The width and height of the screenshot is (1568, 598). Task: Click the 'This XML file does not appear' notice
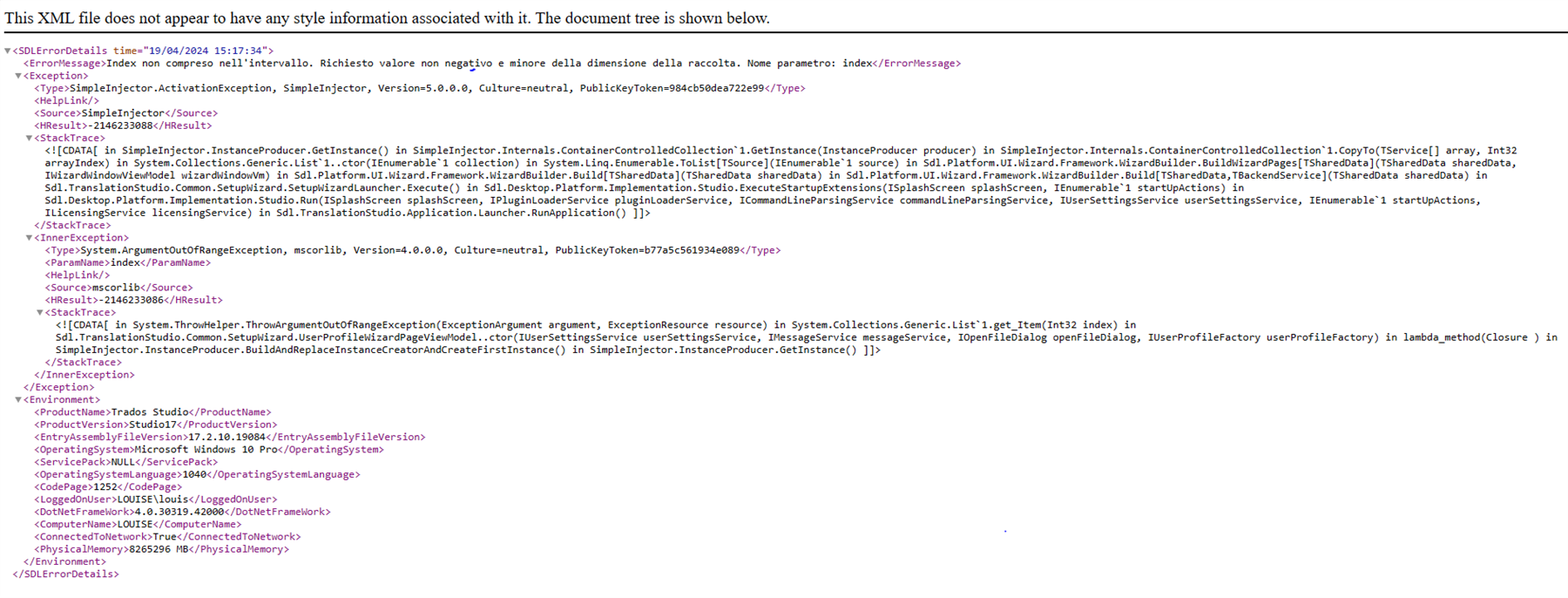(x=387, y=18)
